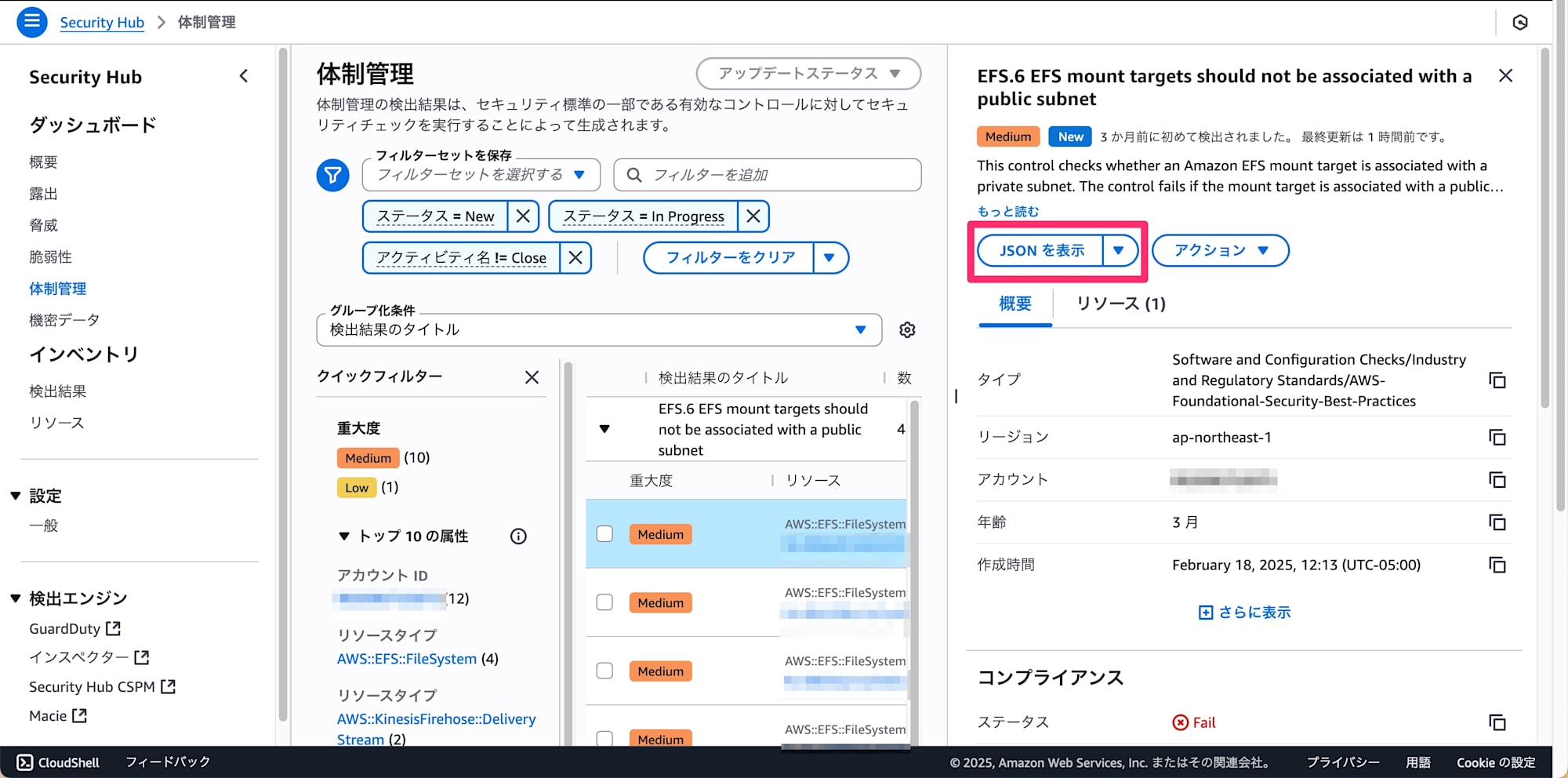
Task: Select the first Medium finding checkbox
Action: (x=604, y=534)
